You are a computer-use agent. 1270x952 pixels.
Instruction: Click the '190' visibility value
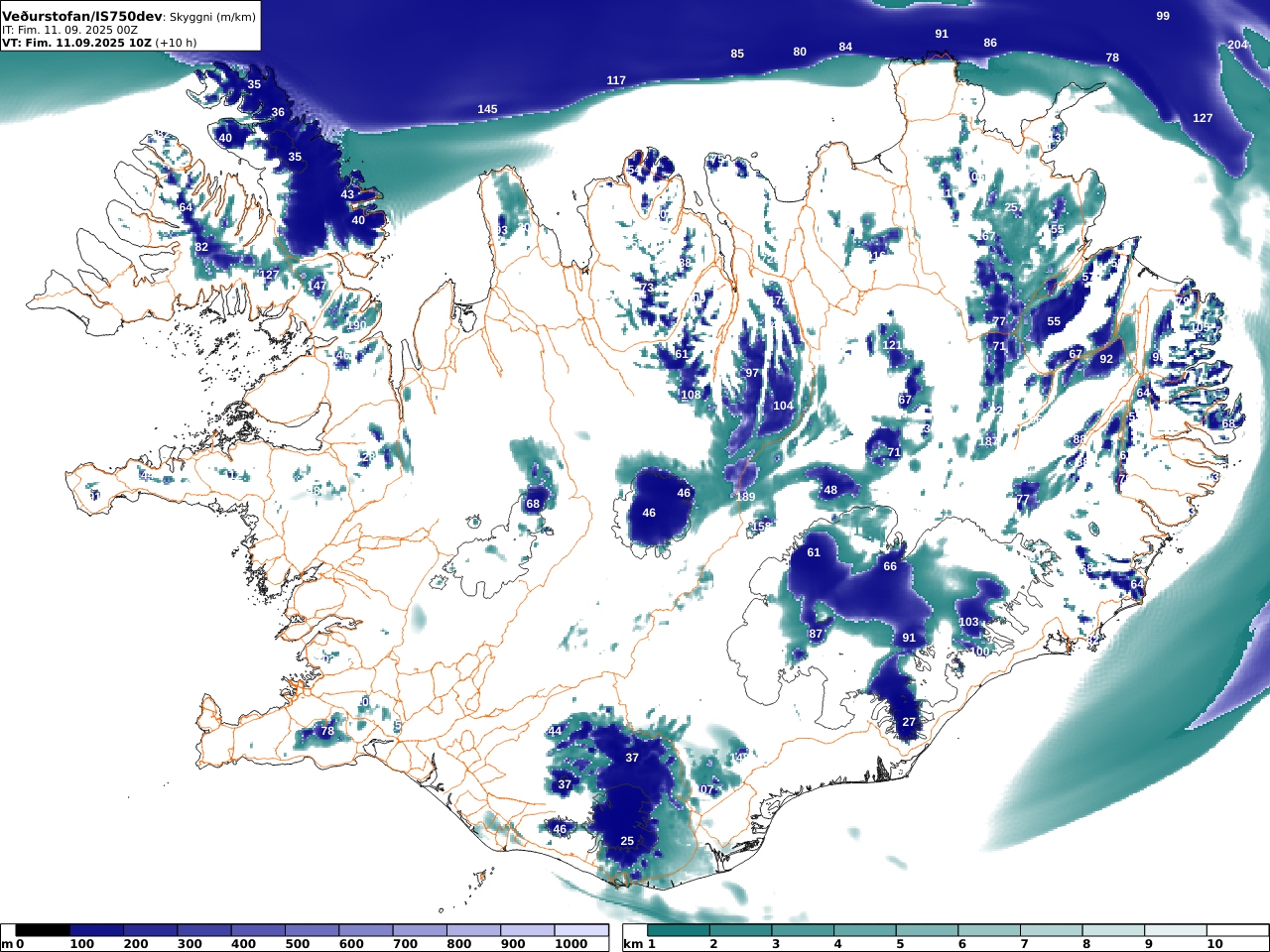pos(356,325)
